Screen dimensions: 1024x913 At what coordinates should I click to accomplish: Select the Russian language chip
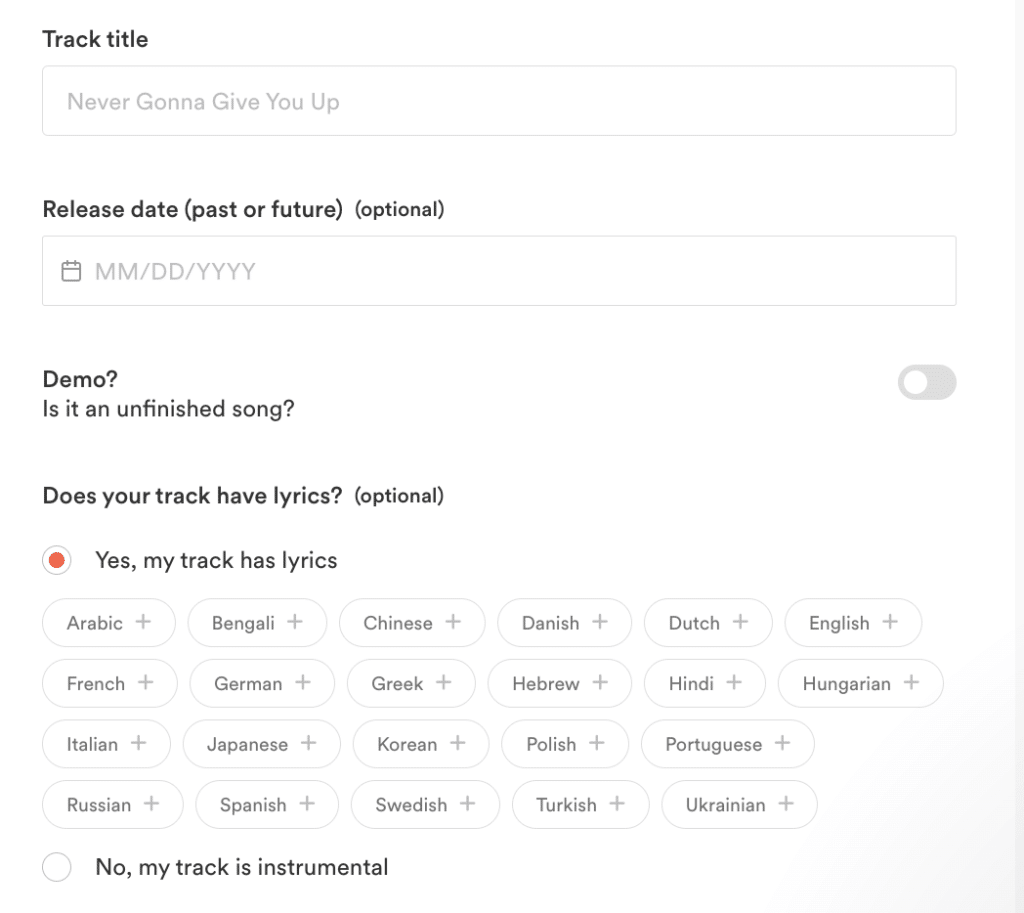tap(112, 805)
